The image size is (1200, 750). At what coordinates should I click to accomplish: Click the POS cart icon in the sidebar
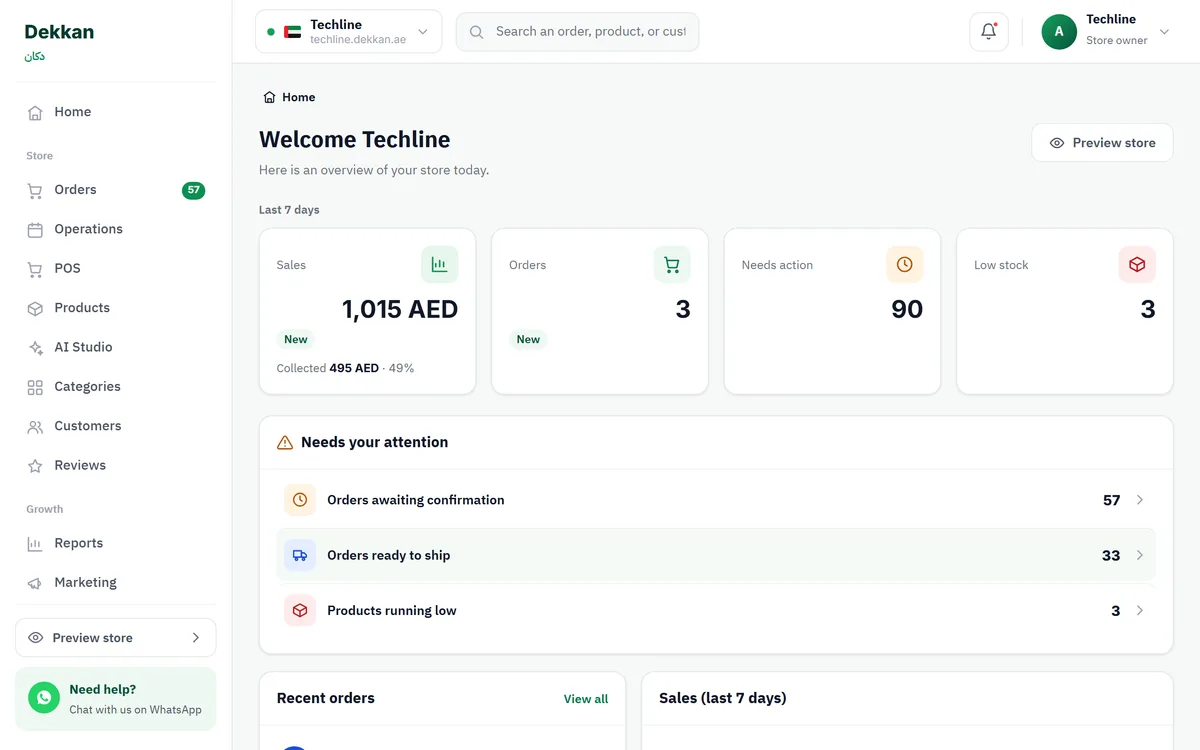pos(35,269)
